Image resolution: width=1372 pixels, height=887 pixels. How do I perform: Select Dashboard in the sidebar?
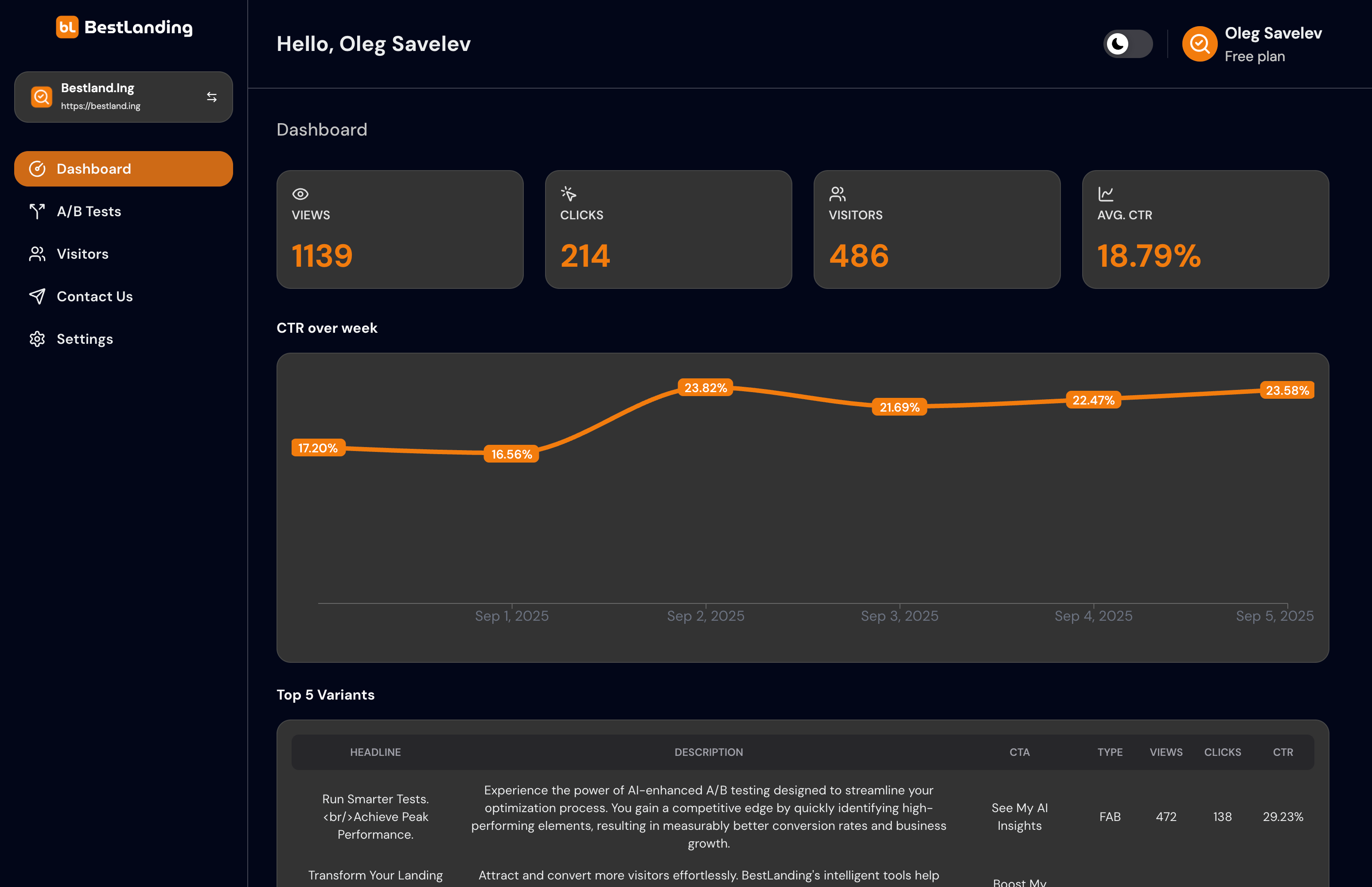(x=94, y=168)
